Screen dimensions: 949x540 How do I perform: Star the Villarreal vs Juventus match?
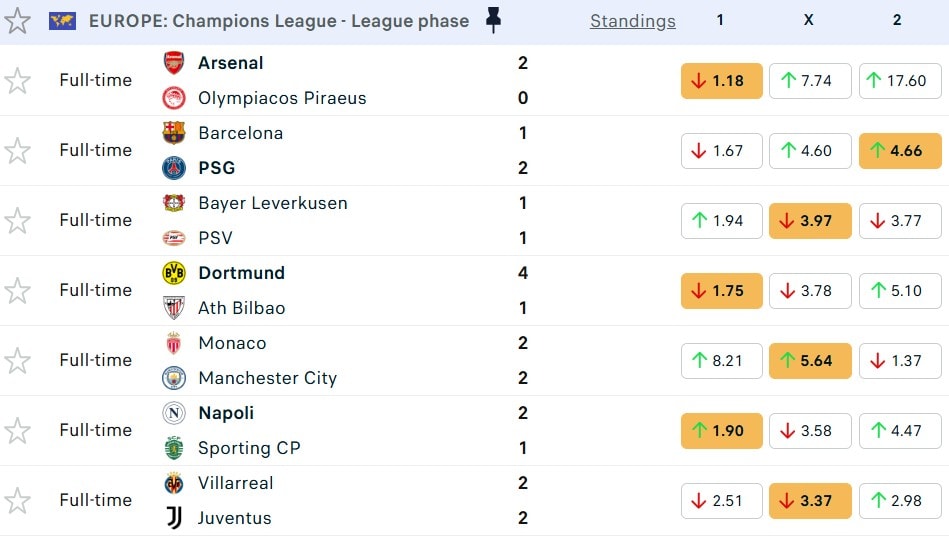pos(18,501)
